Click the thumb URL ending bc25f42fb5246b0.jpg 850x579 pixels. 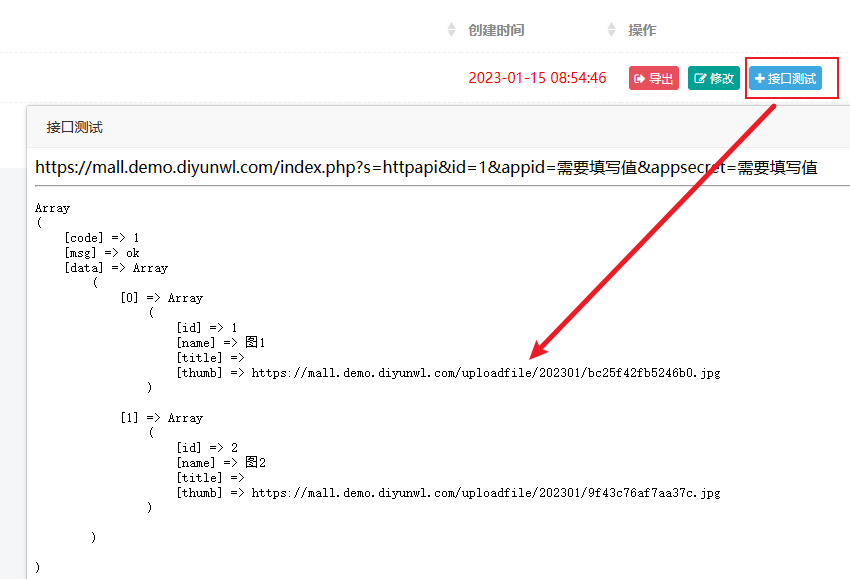pos(486,373)
